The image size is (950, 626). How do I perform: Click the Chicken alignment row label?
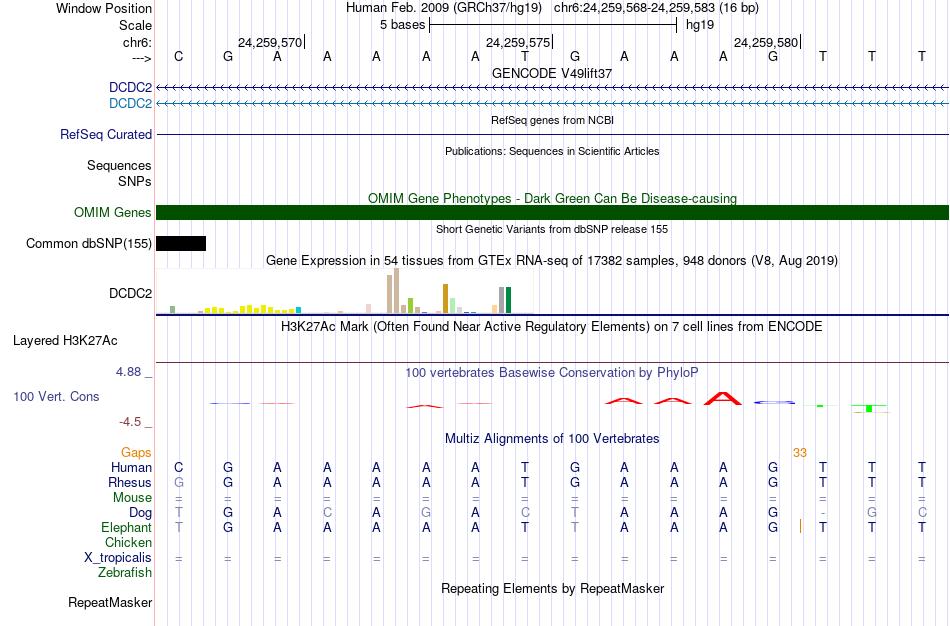coord(128,542)
